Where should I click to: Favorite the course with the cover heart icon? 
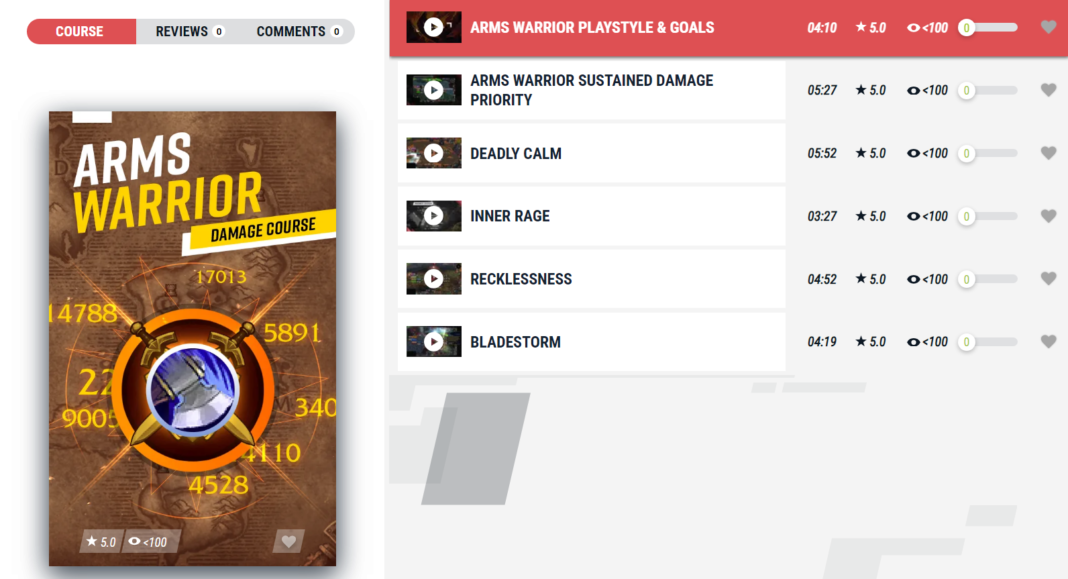click(x=289, y=542)
